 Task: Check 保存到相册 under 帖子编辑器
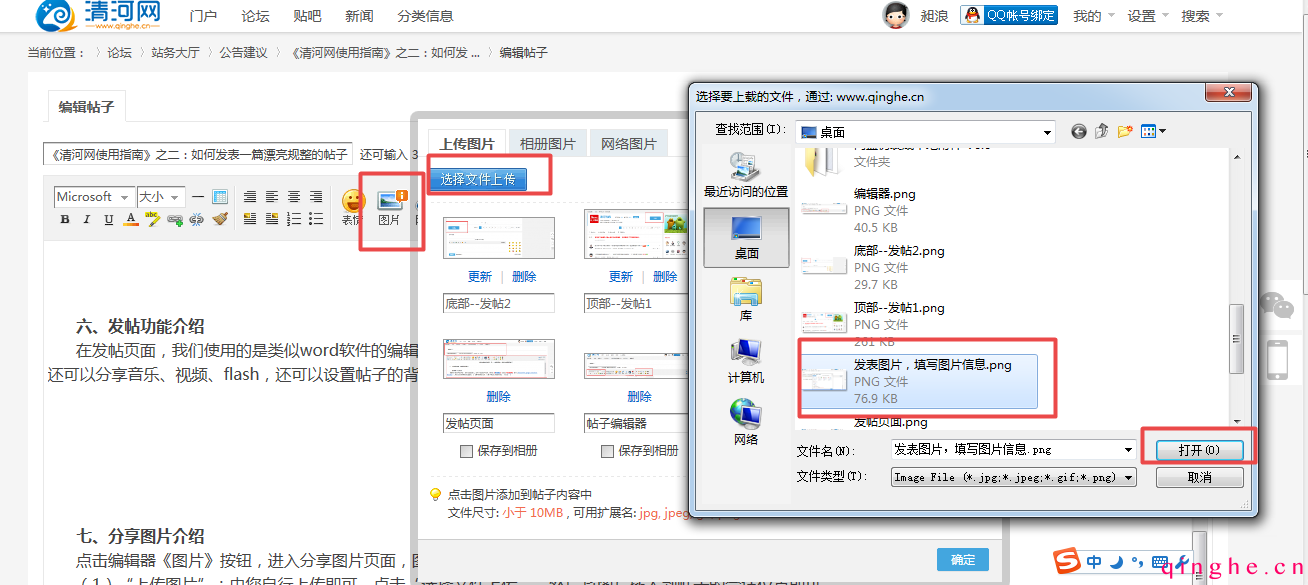[x=607, y=451]
